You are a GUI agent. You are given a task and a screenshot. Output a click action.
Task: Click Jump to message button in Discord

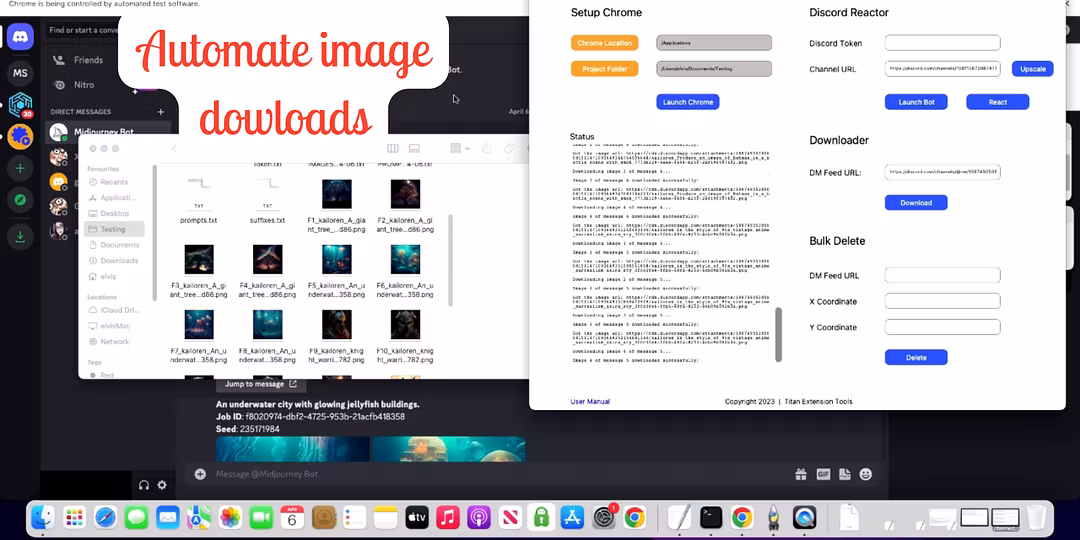(x=260, y=384)
